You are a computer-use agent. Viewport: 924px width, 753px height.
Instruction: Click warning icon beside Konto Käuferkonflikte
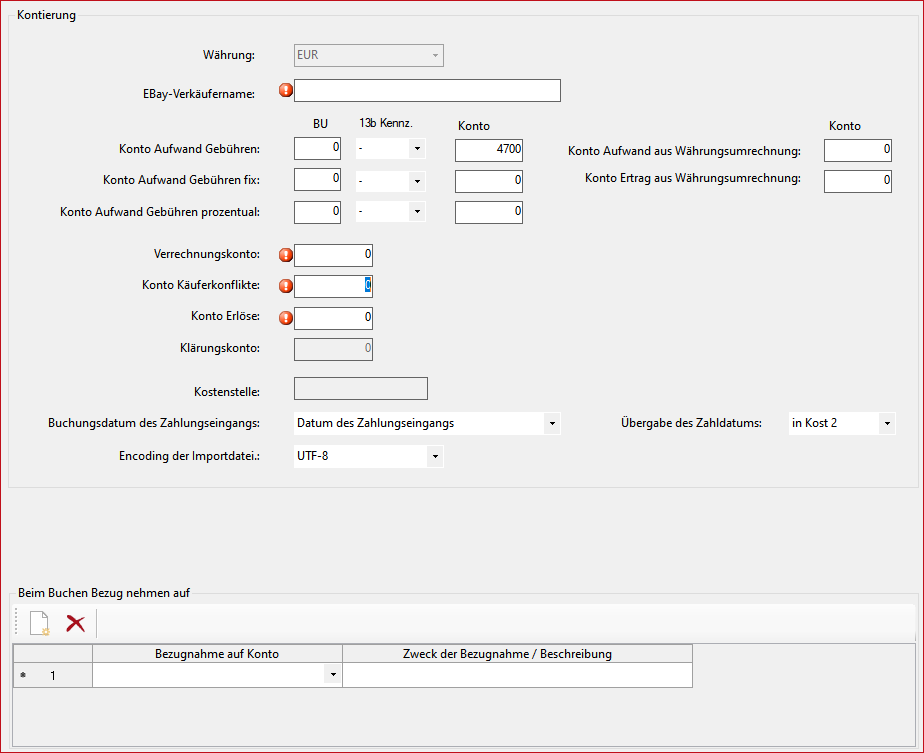point(286,286)
